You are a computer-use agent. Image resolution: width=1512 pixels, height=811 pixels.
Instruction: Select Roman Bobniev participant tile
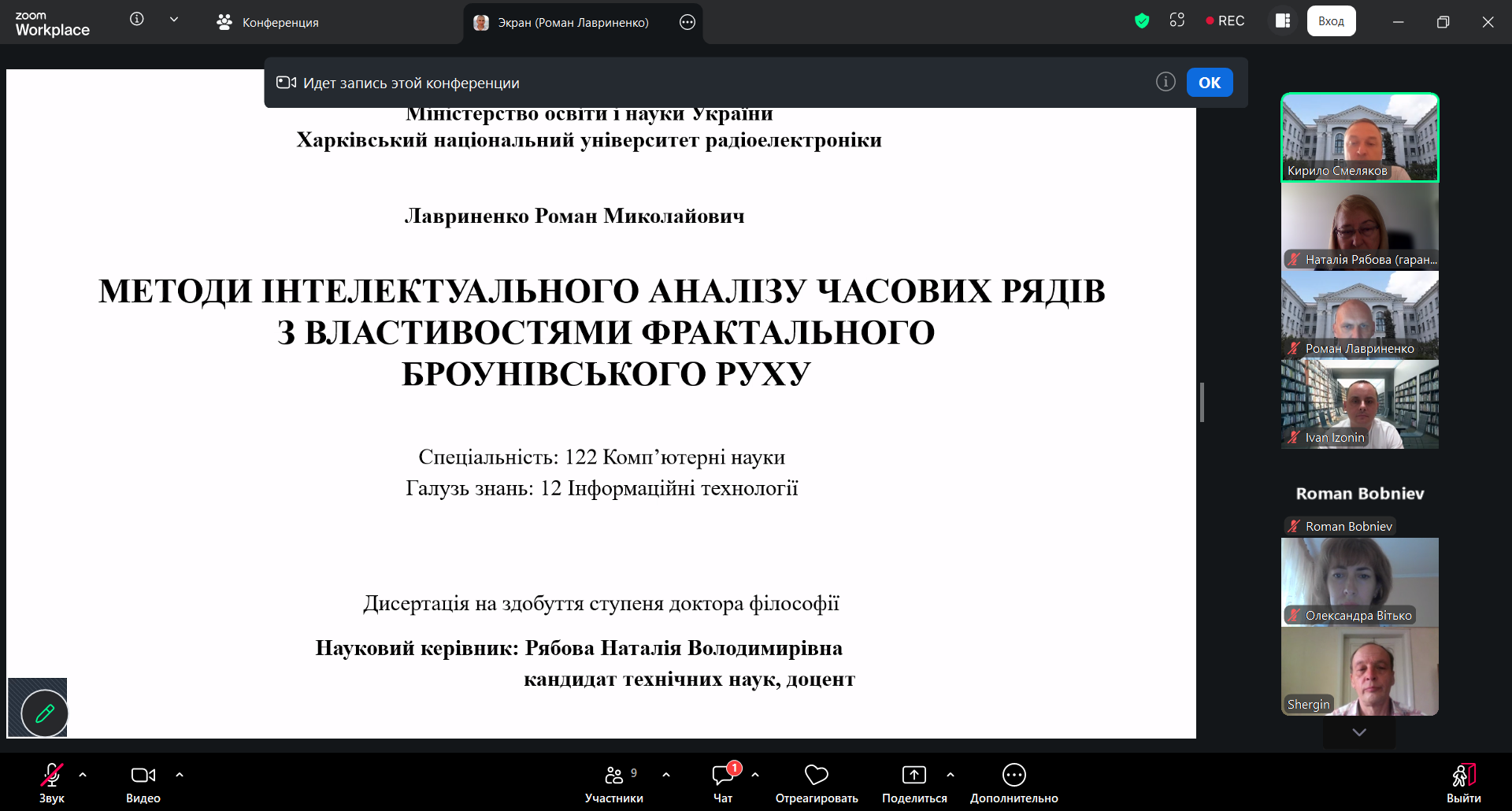(x=1360, y=494)
